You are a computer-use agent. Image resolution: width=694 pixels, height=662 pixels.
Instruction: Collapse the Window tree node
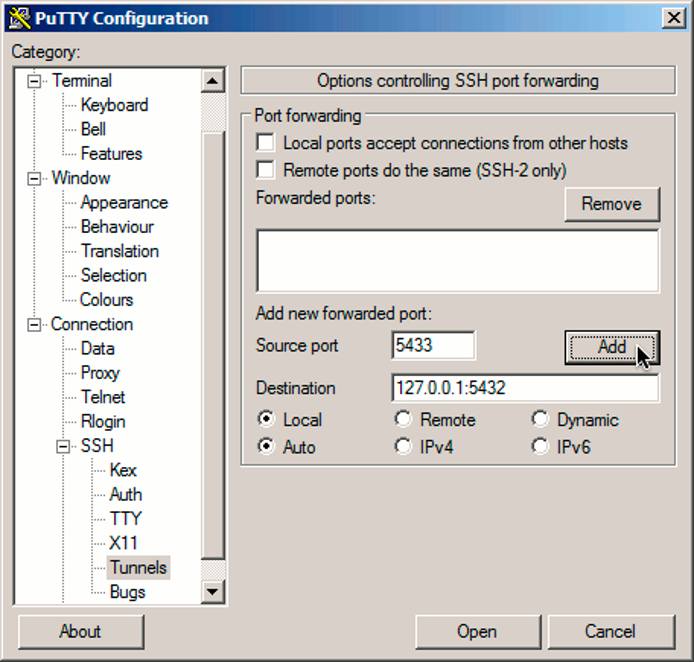pyautogui.click(x=34, y=178)
